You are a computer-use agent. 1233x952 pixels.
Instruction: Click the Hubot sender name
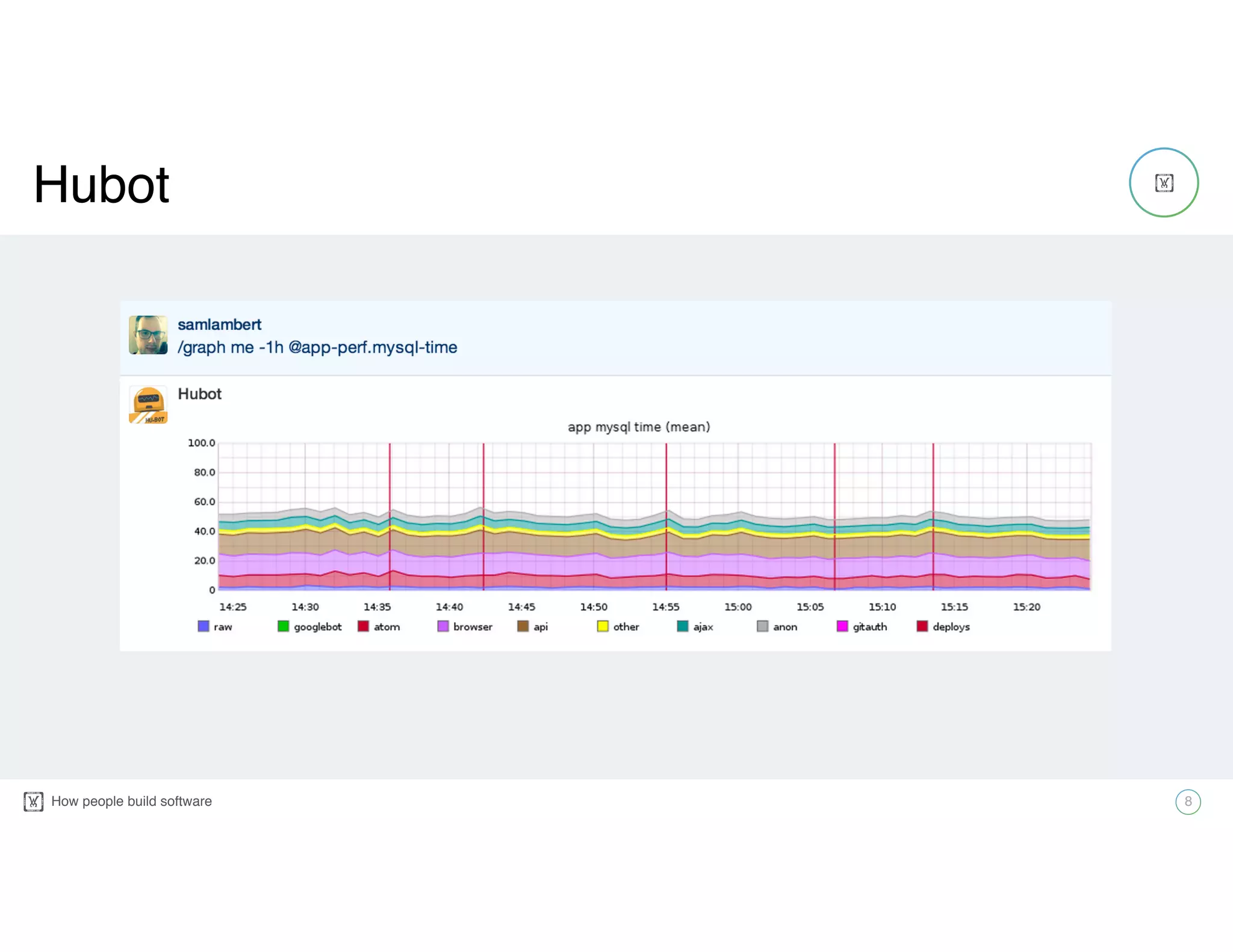(x=199, y=394)
